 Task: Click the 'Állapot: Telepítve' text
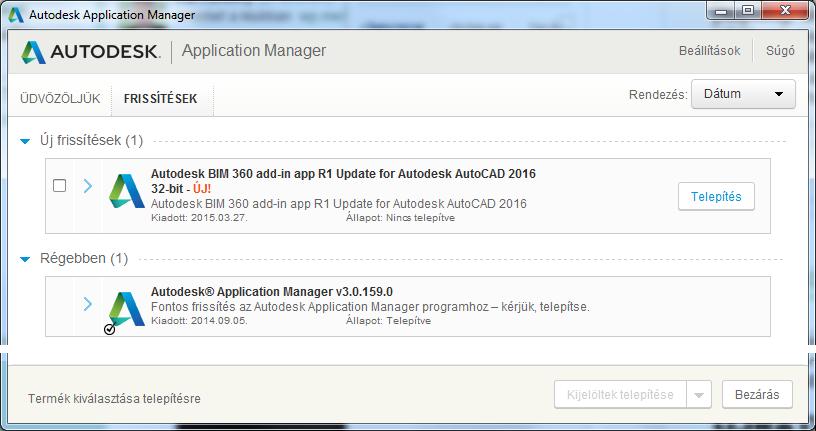pos(388,321)
